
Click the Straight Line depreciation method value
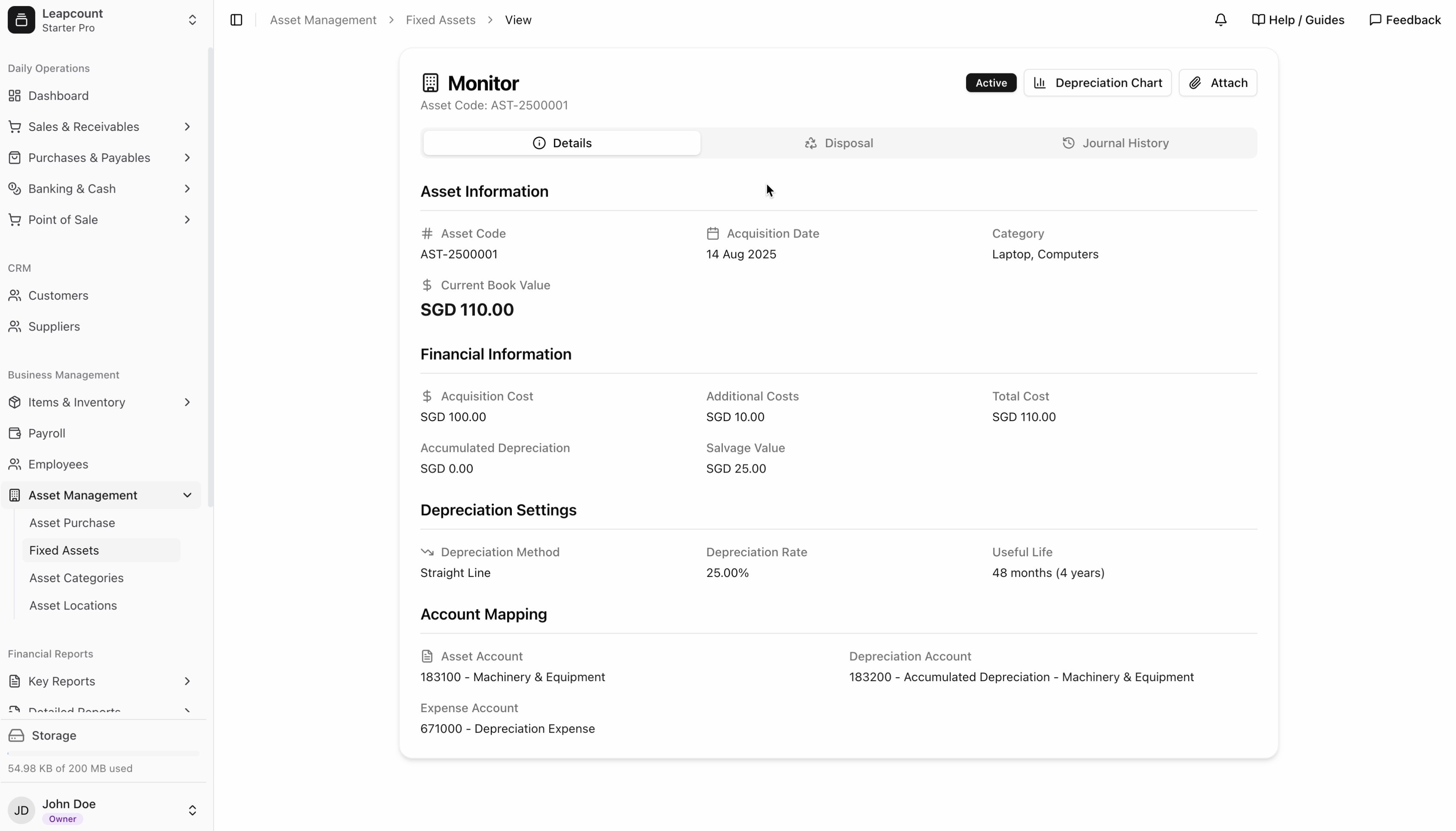click(x=455, y=573)
